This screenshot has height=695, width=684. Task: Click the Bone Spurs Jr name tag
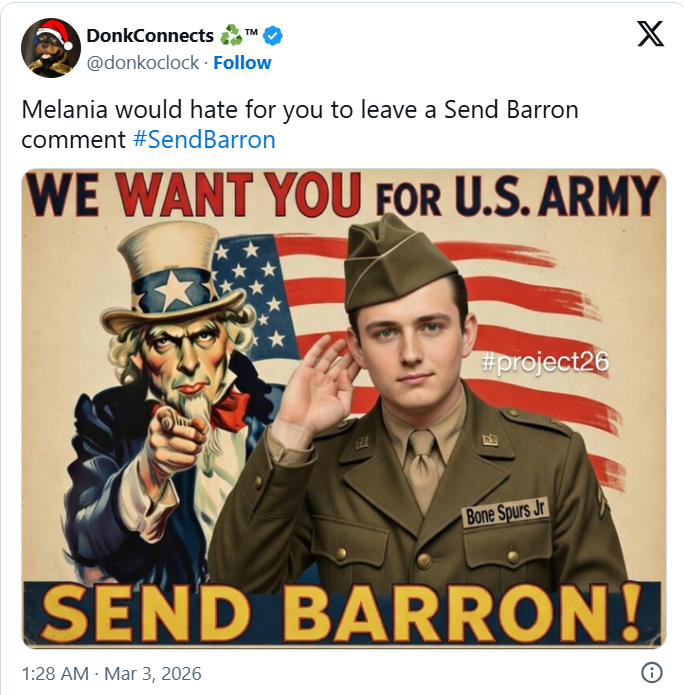pos(506,512)
